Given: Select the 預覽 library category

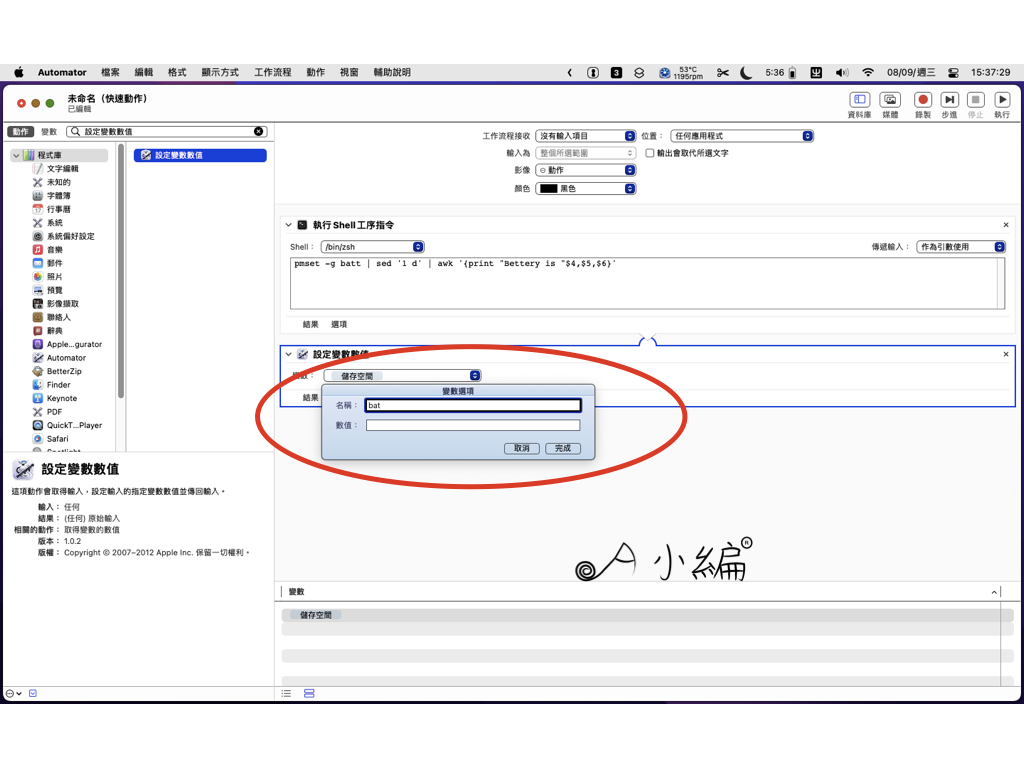Looking at the screenshot, I should coord(54,291).
